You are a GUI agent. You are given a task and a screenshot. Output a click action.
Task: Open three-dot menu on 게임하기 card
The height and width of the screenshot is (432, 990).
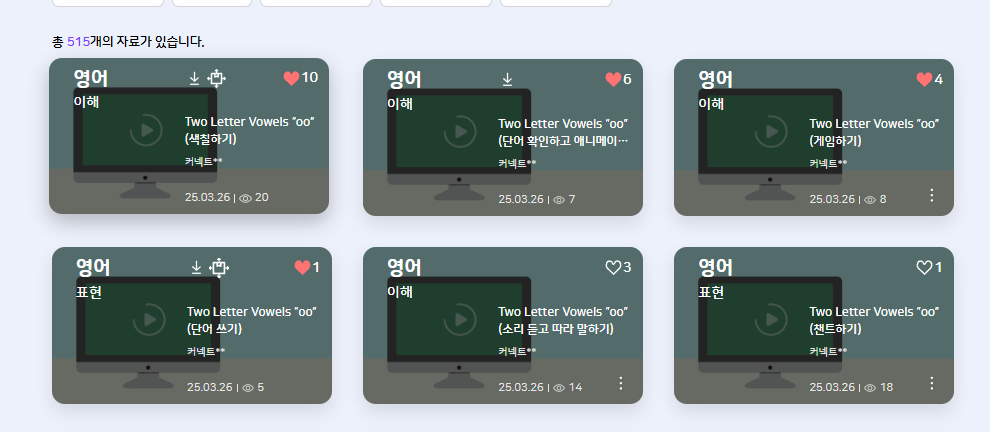click(932, 195)
